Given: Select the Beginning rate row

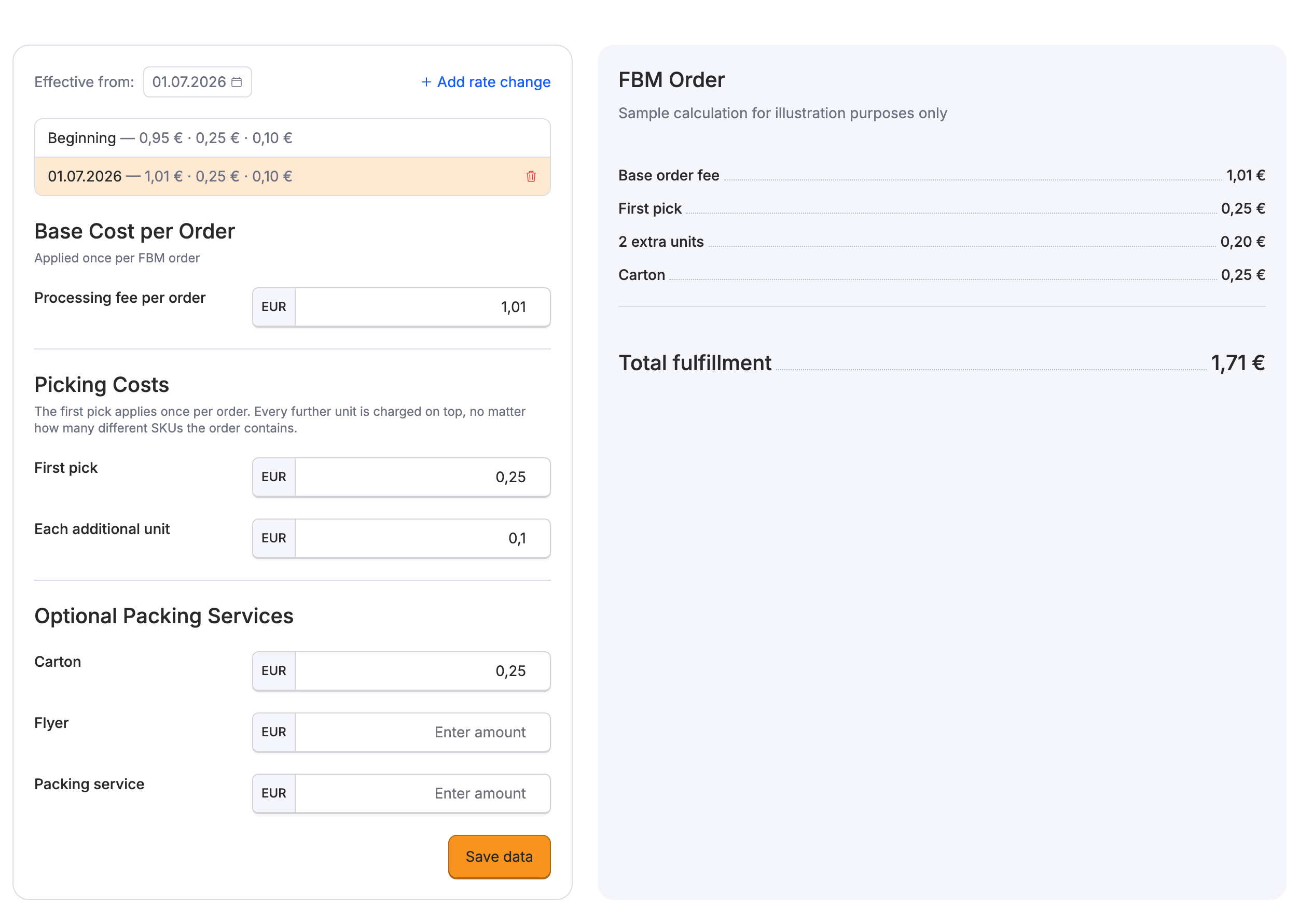Looking at the screenshot, I should (292, 138).
